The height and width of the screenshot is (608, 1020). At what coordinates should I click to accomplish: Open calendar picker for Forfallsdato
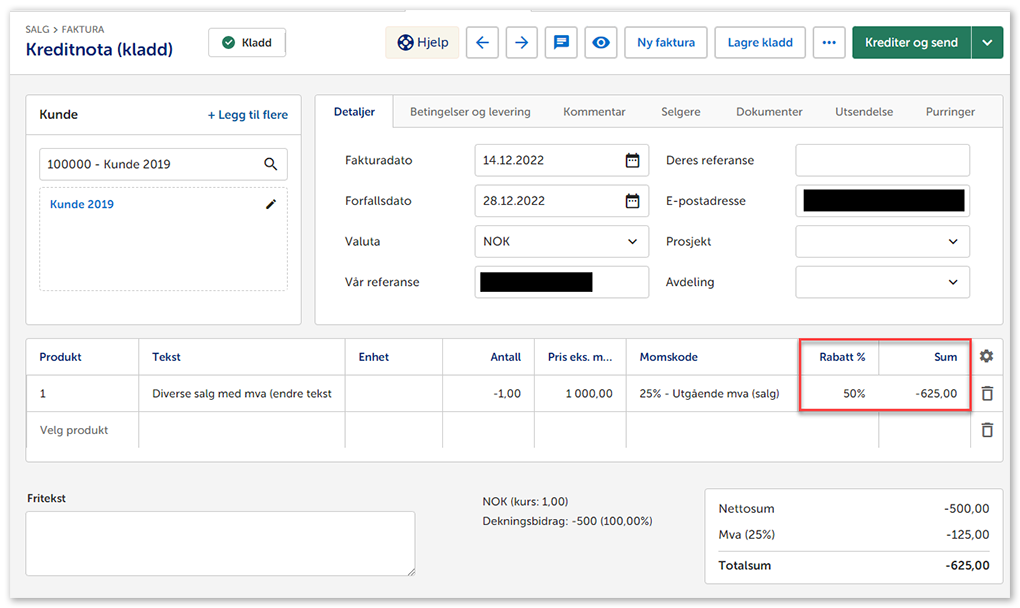[632, 201]
